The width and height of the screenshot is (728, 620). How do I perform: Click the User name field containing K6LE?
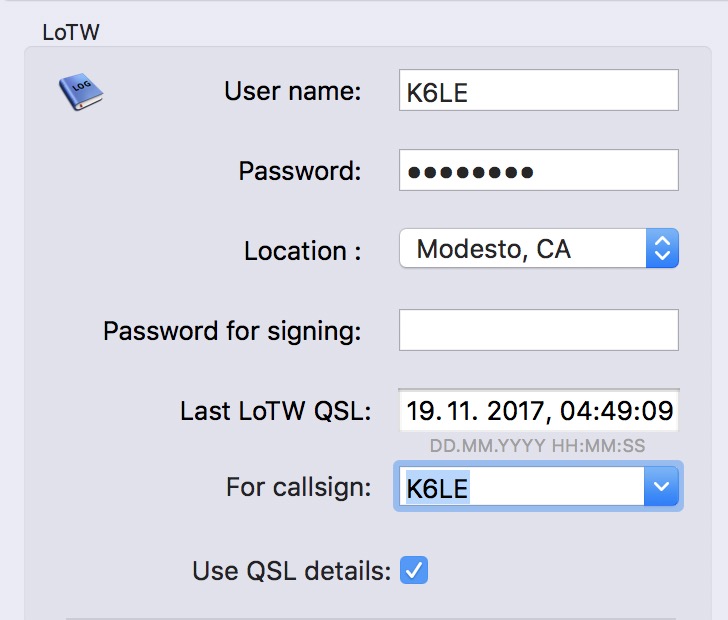(538, 91)
